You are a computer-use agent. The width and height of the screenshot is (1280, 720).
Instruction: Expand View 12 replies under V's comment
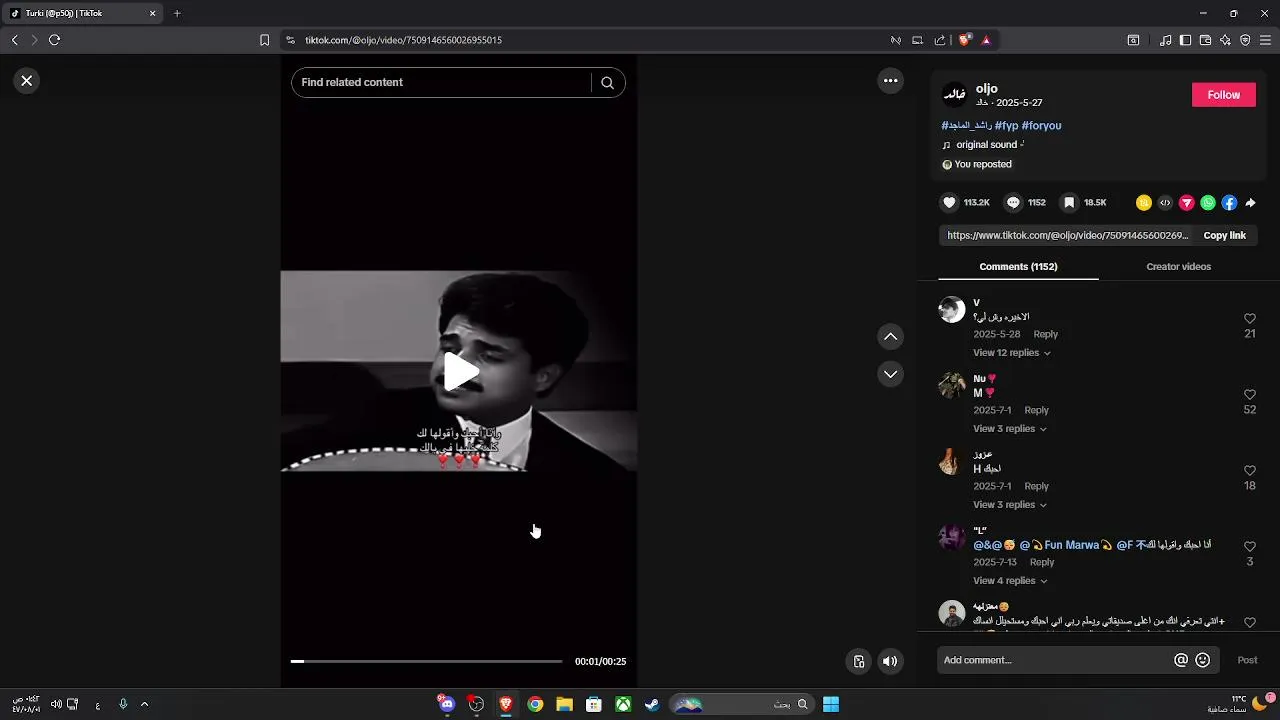(1012, 353)
